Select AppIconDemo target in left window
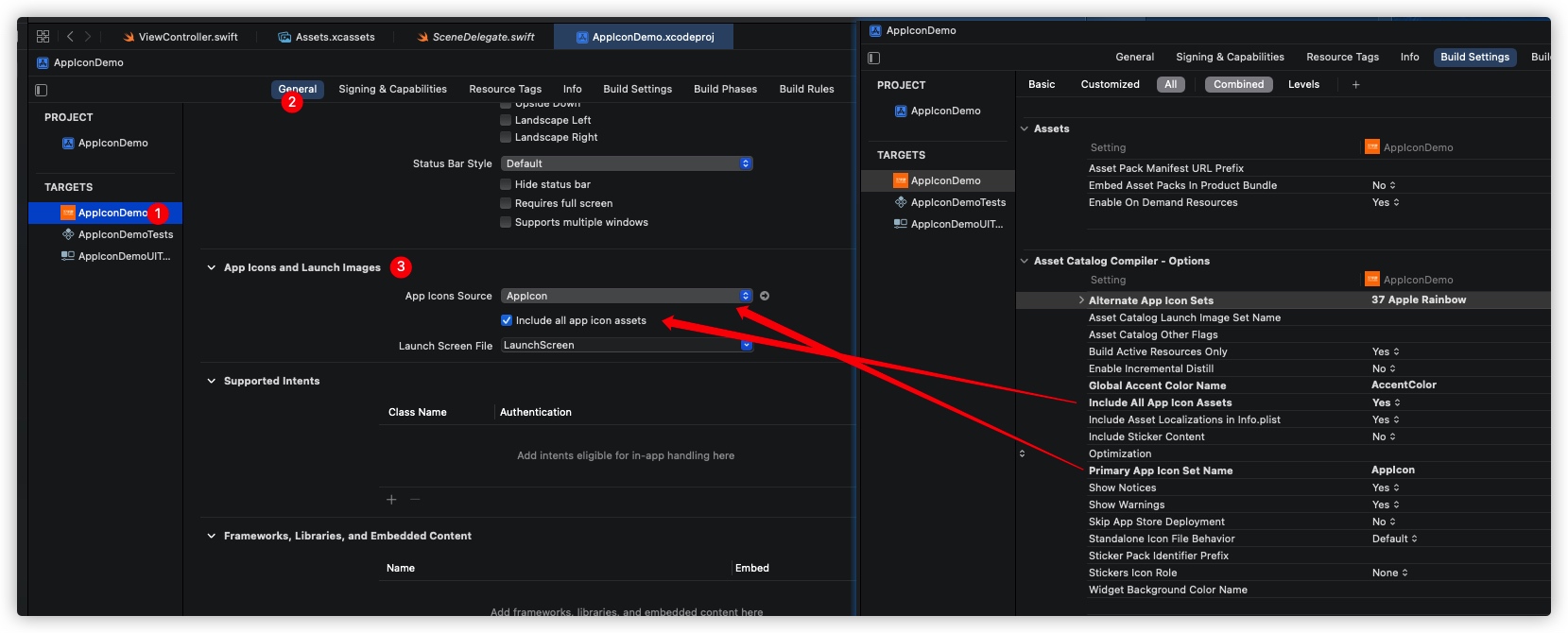1568x633 pixels. pyautogui.click(x=105, y=213)
